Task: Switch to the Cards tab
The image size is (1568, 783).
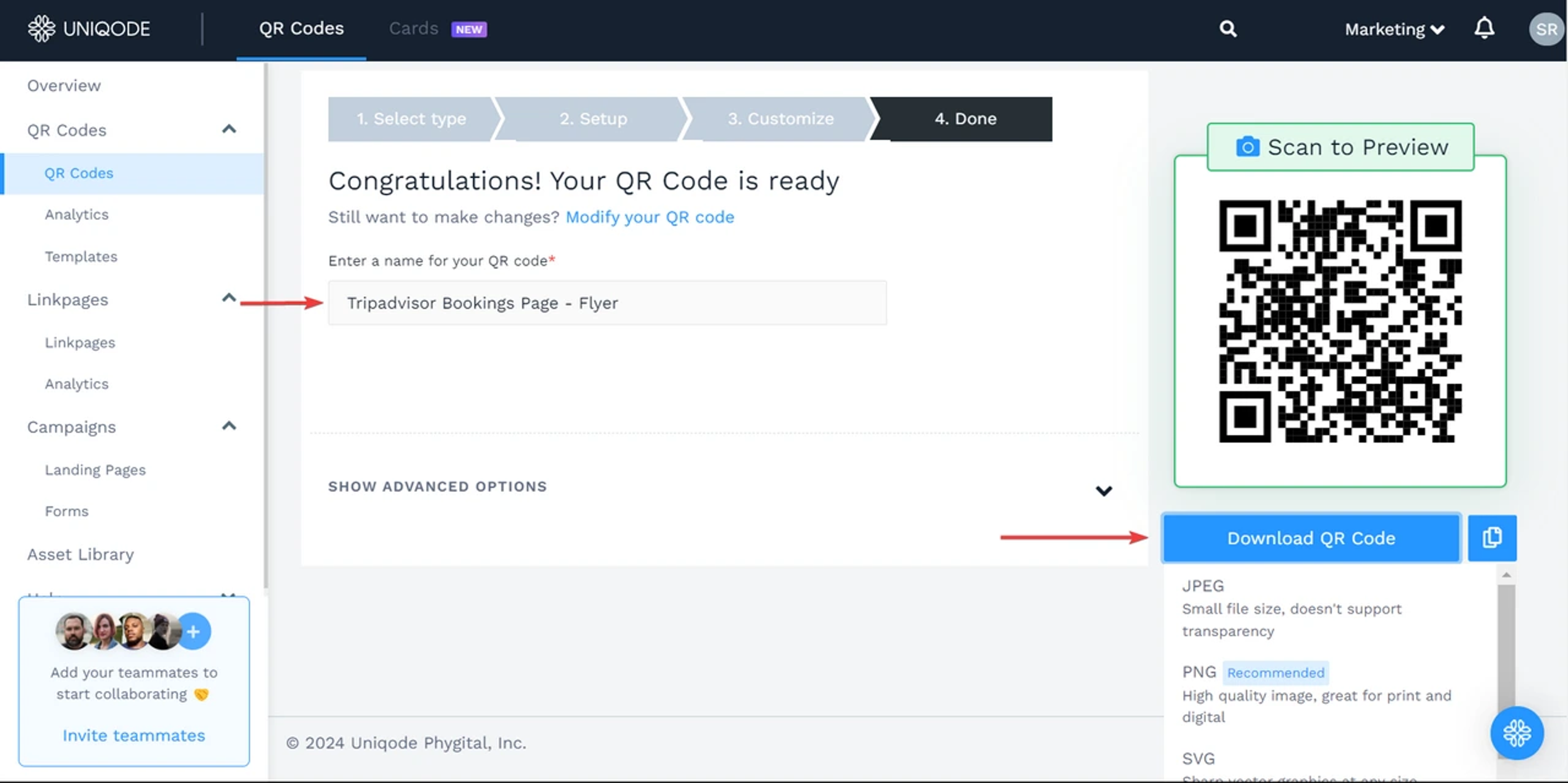Action: pyautogui.click(x=414, y=29)
